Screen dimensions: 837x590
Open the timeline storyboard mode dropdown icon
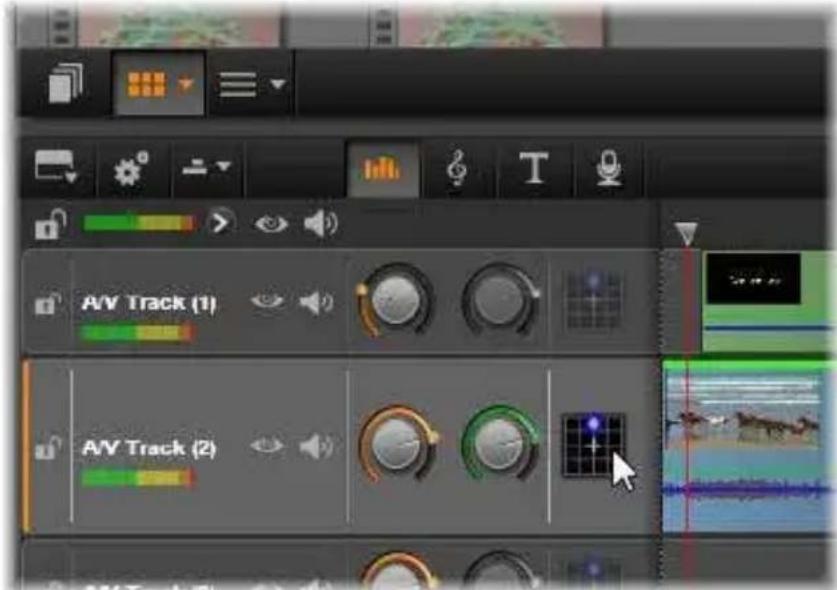[56, 167]
